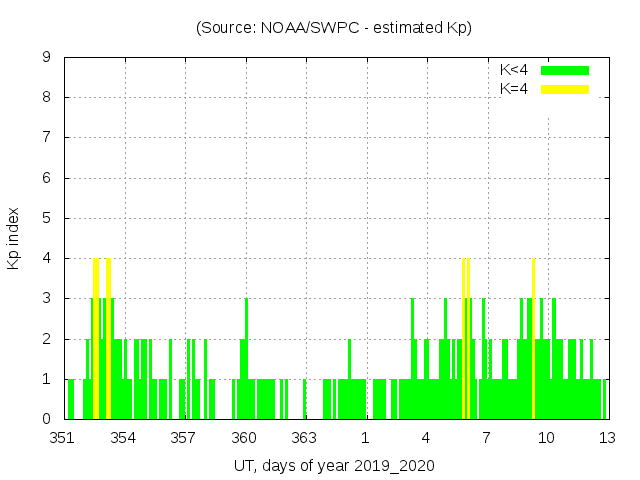The width and height of the screenshot is (640, 480).
Task: Click the 363 tick on the x-axis
Action: (x=304, y=438)
